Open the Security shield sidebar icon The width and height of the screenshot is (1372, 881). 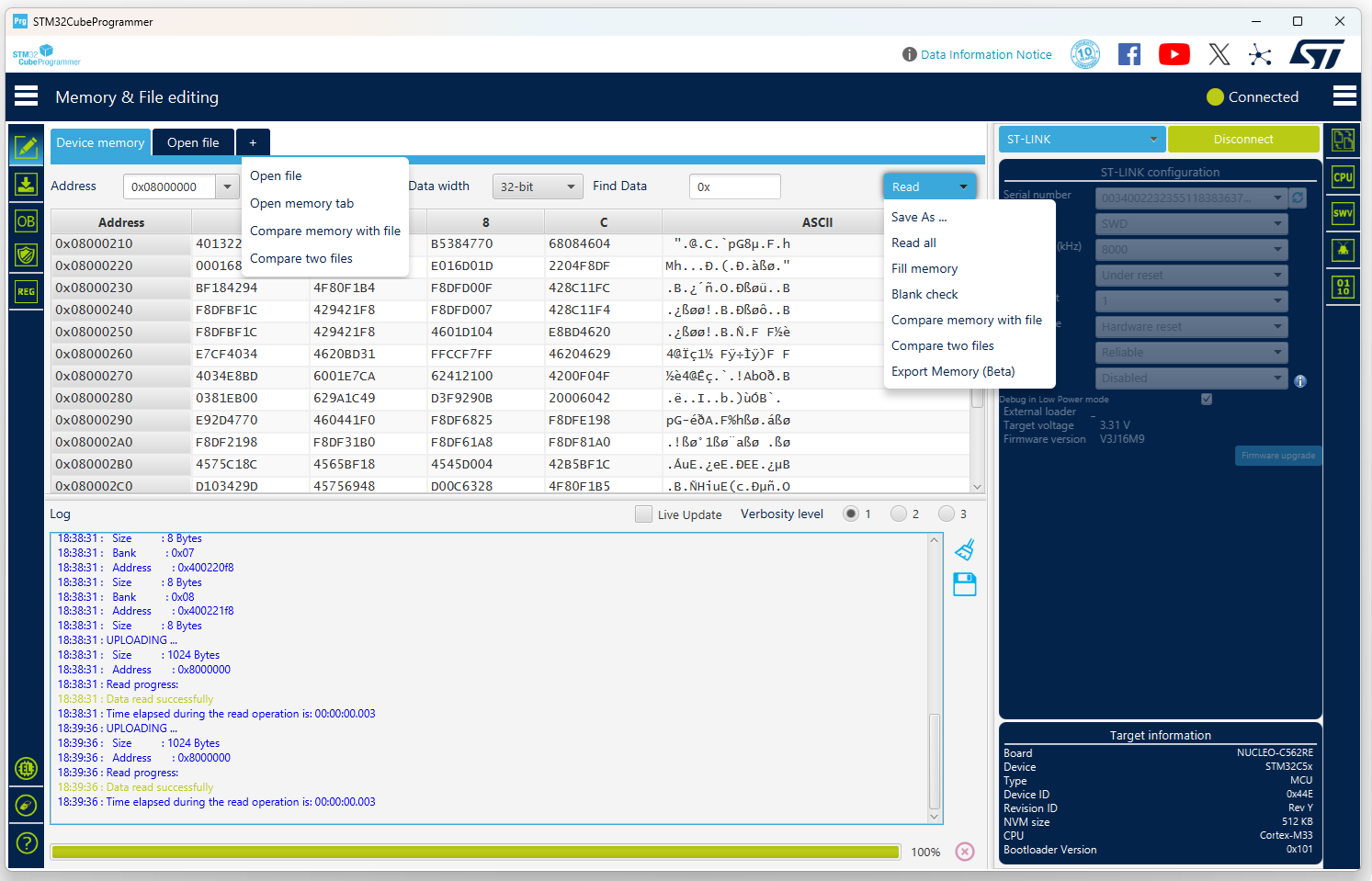pos(26,255)
